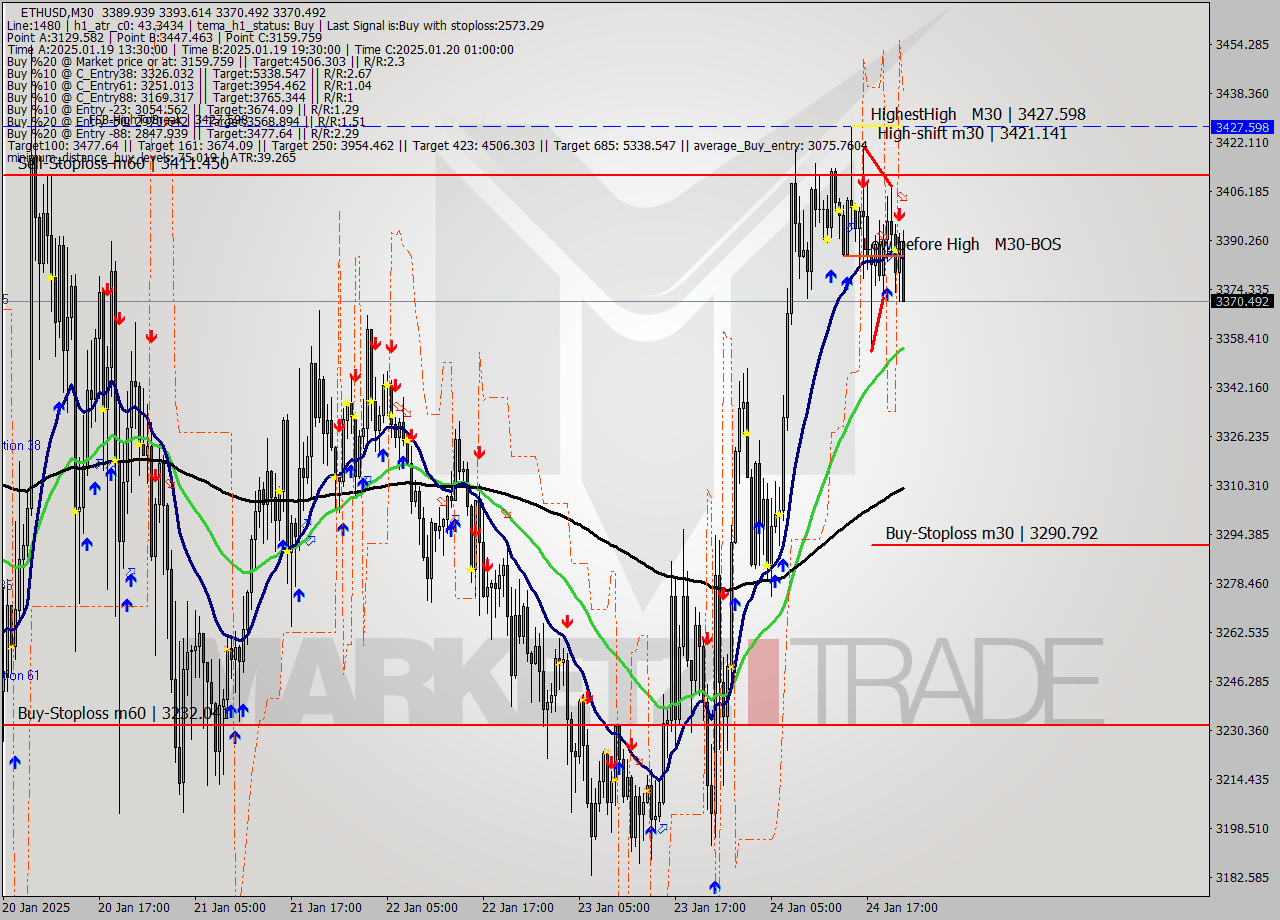Click the '23 Jan 05:00' time label
This screenshot has height=920, width=1280.
click(616, 908)
